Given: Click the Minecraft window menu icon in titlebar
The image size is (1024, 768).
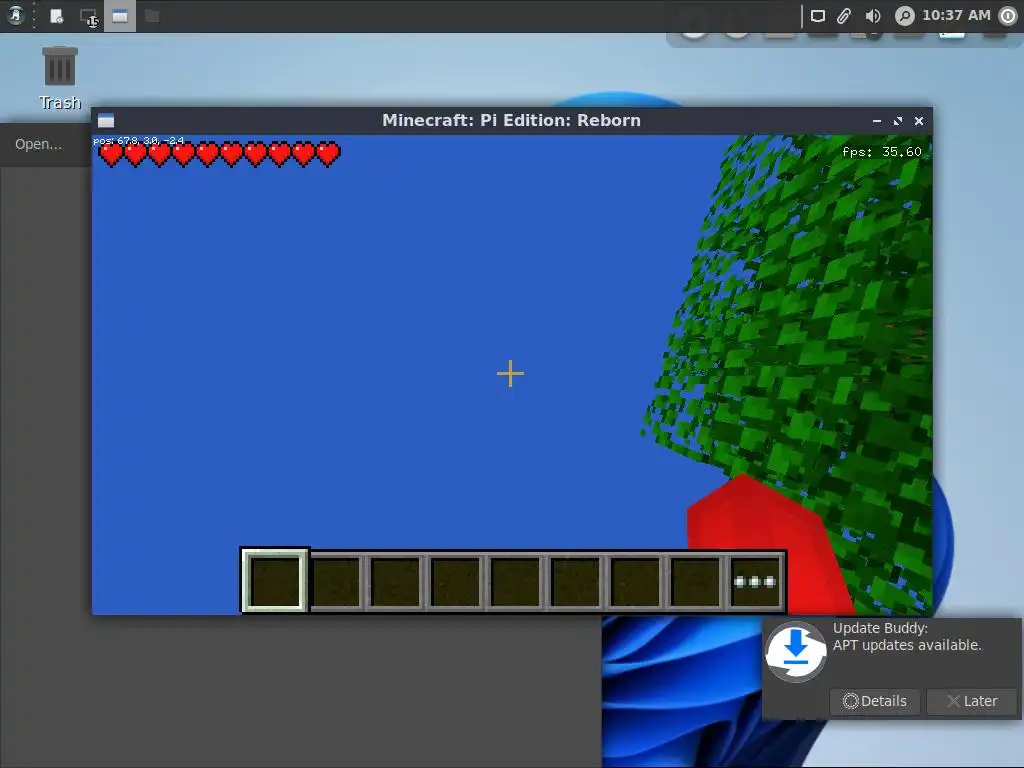Looking at the screenshot, I should pos(106,121).
